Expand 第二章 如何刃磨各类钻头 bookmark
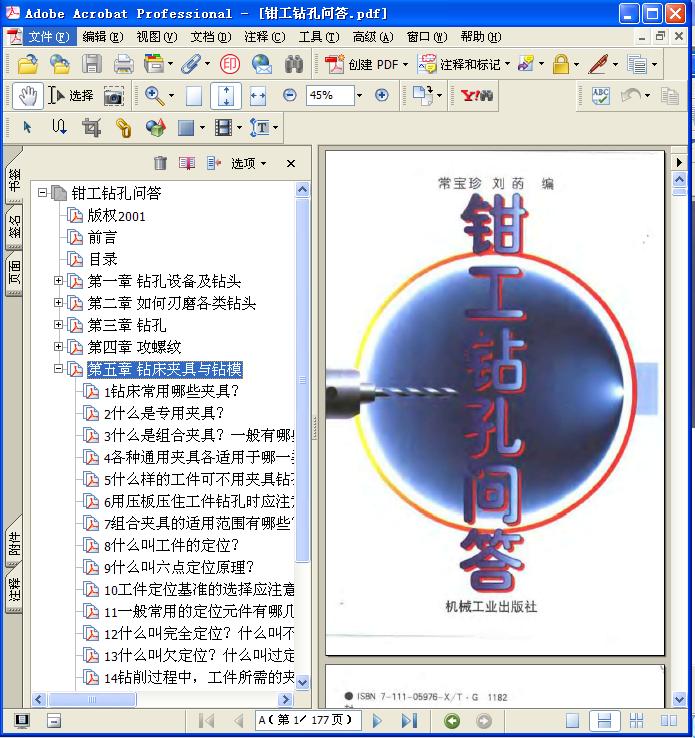Viewport: 695px width, 738px height. pyautogui.click(x=58, y=303)
